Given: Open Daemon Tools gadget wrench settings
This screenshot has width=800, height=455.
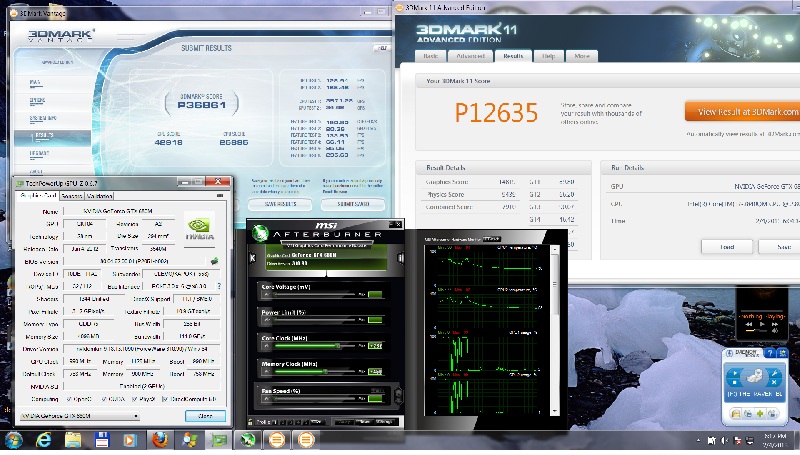Looking at the screenshot, I should point(774,373).
